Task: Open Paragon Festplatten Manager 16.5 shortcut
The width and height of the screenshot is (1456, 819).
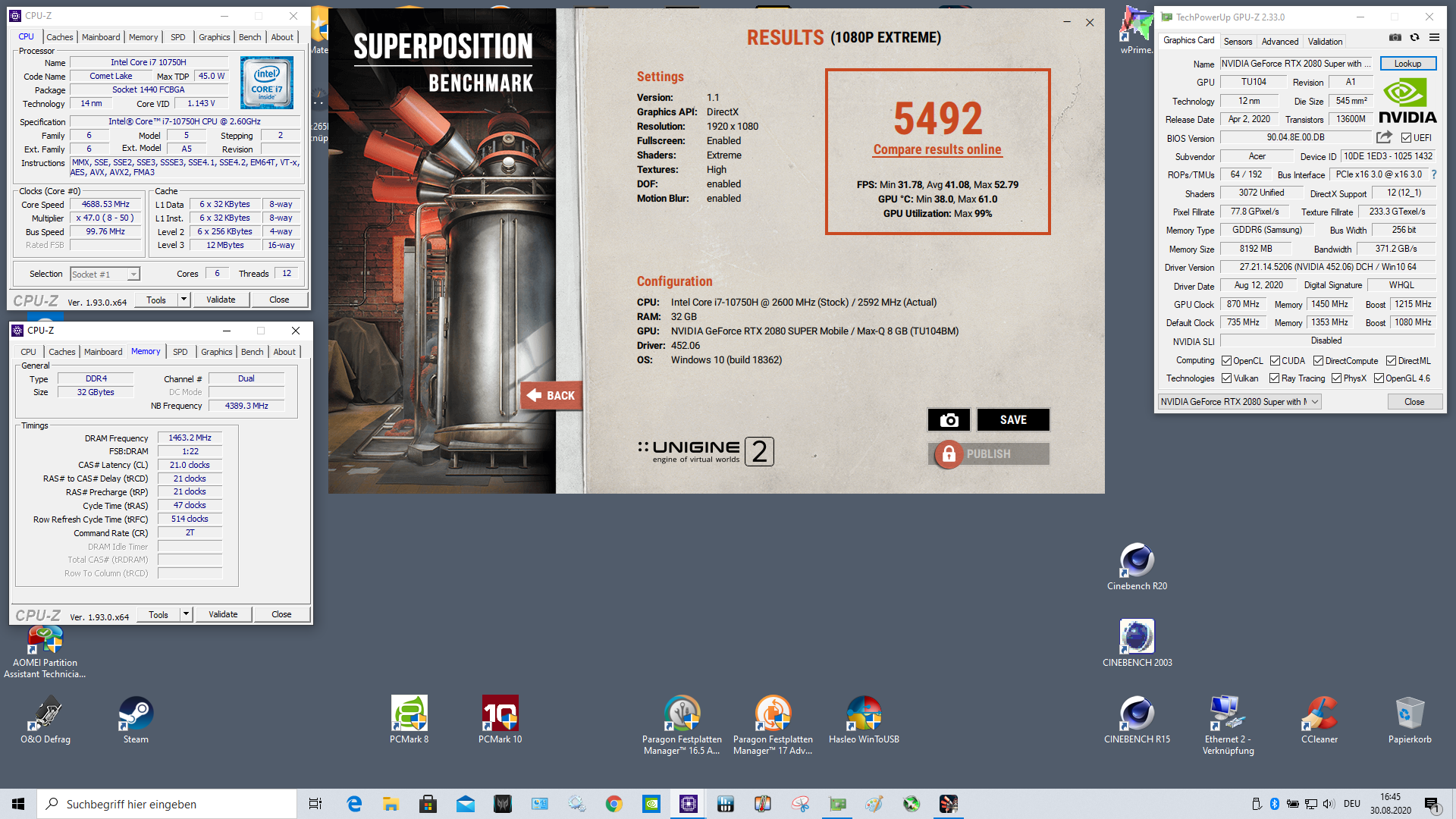Action: (x=682, y=725)
